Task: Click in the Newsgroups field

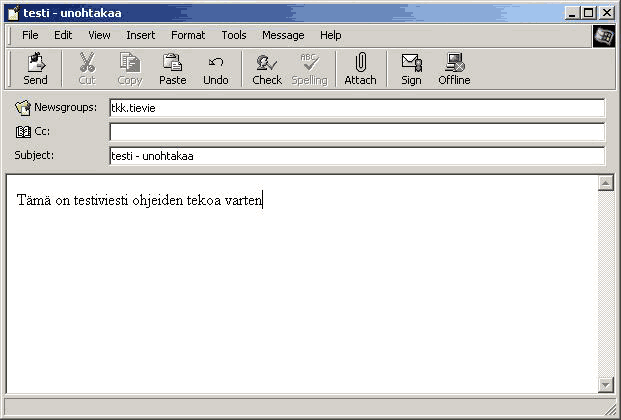Action: (x=357, y=108)
